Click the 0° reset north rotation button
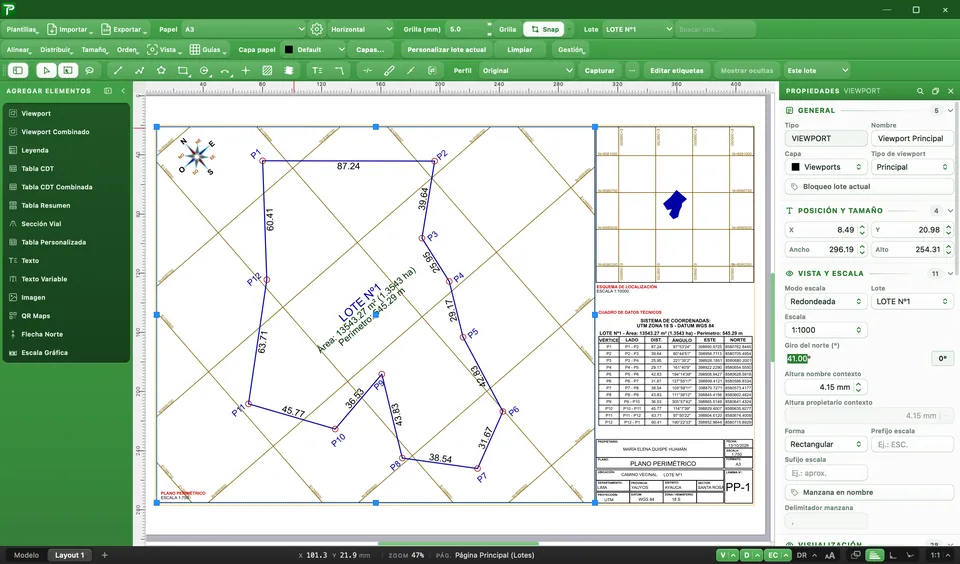 [942, 359]
